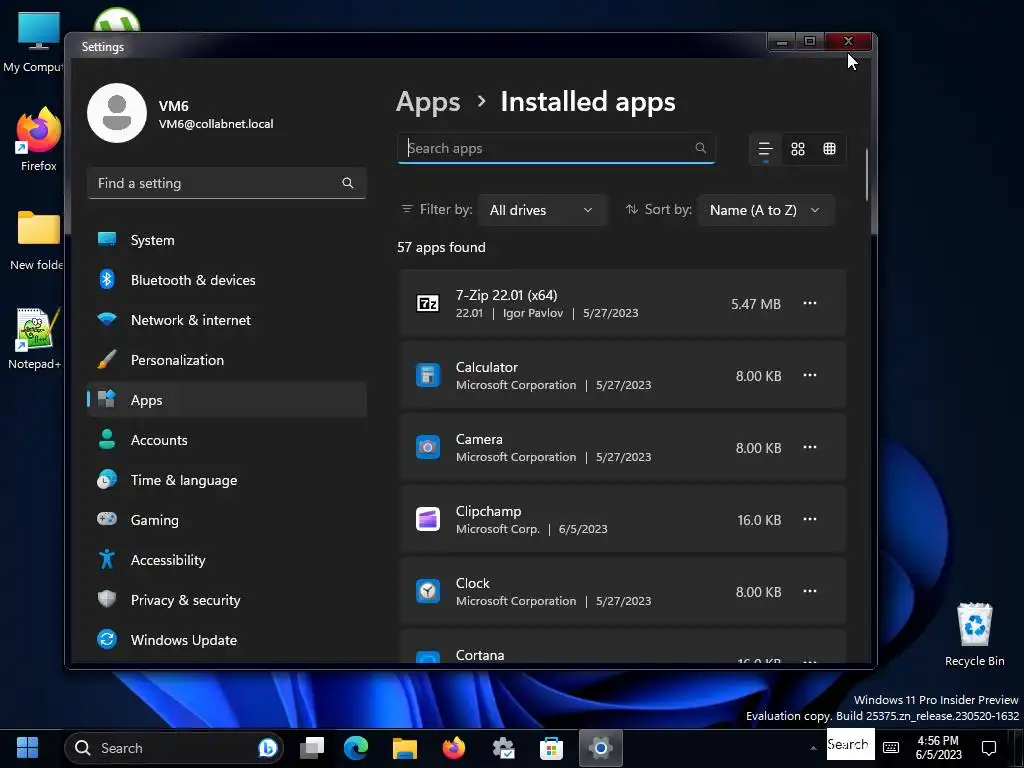Screen dimensions: 1024x768
Task: Expand the Name (A to Z) sort dropdown
Action: click(766, 210)
